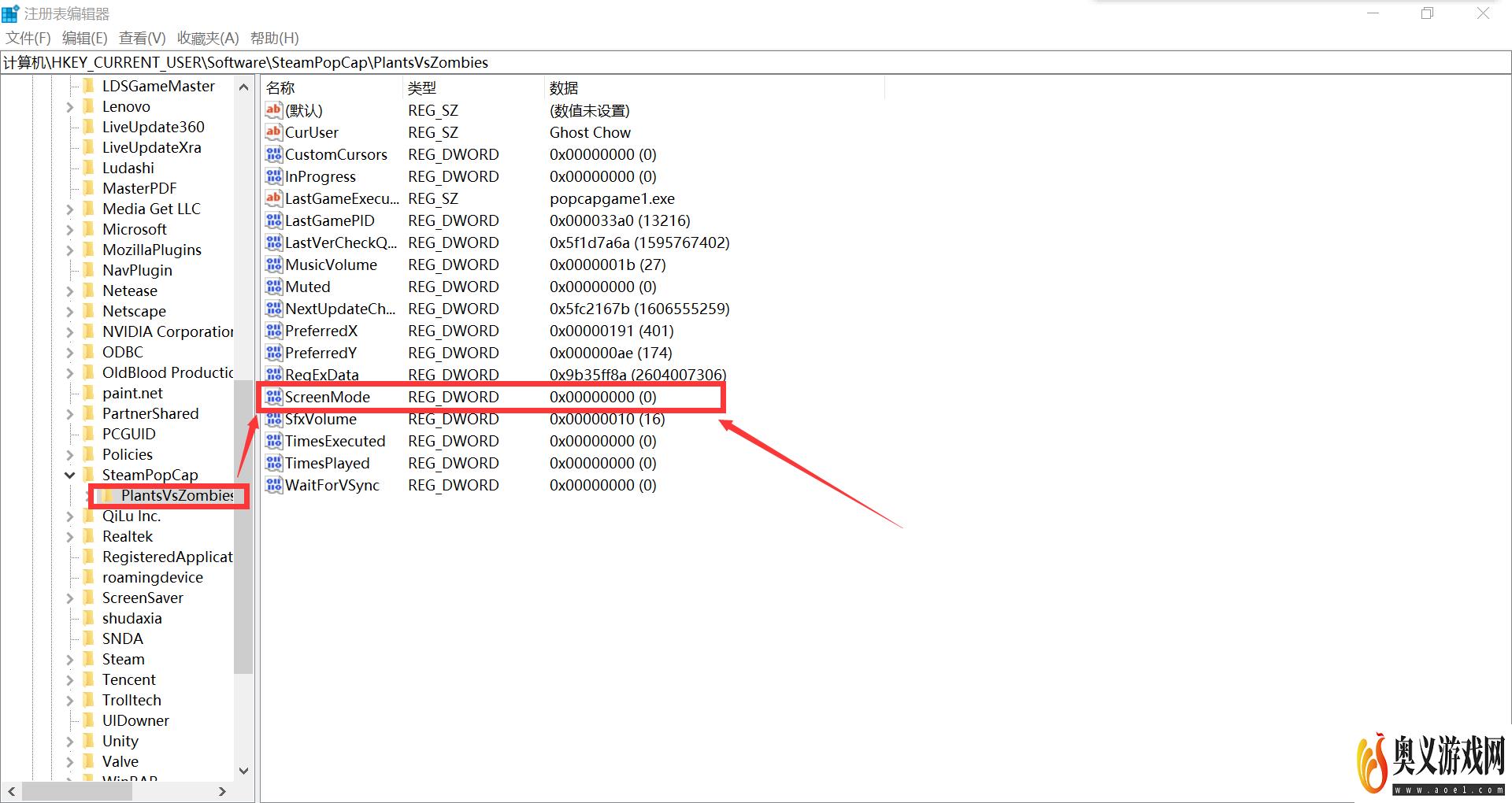Screen dimensions: 1512x803
Task: Click the SfxVolume DWORD icon
Action: (x=273, y=419)
